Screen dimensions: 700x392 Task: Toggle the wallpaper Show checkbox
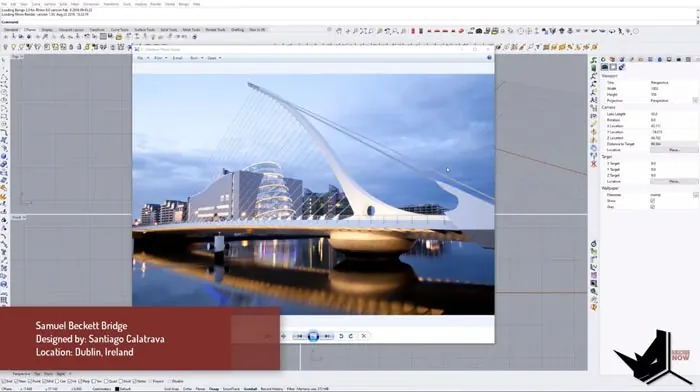point(652,200)
